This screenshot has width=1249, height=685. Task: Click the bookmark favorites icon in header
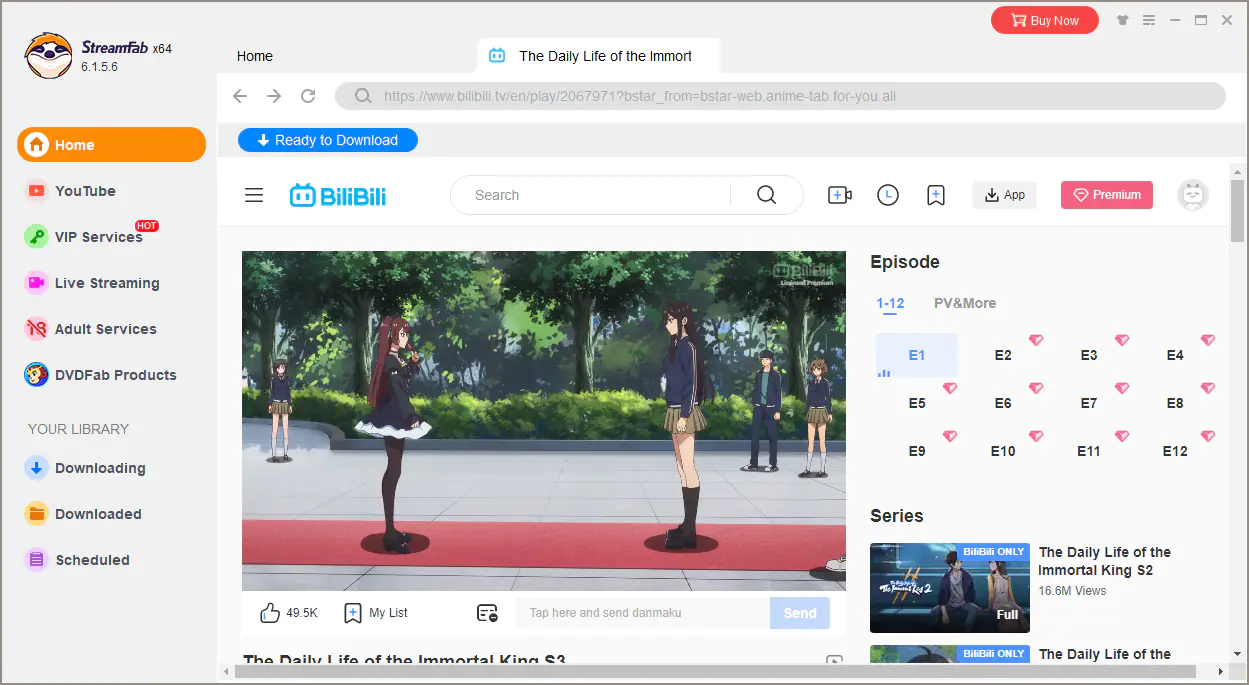point(935,195)
